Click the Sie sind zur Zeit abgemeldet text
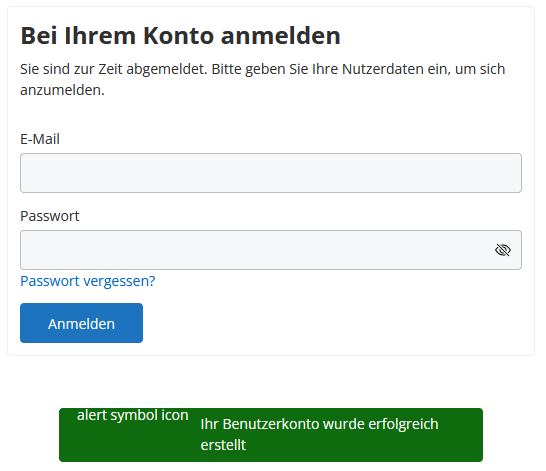Image resolution: width=546 pixels, height=471 pixels. pos(113,69)
